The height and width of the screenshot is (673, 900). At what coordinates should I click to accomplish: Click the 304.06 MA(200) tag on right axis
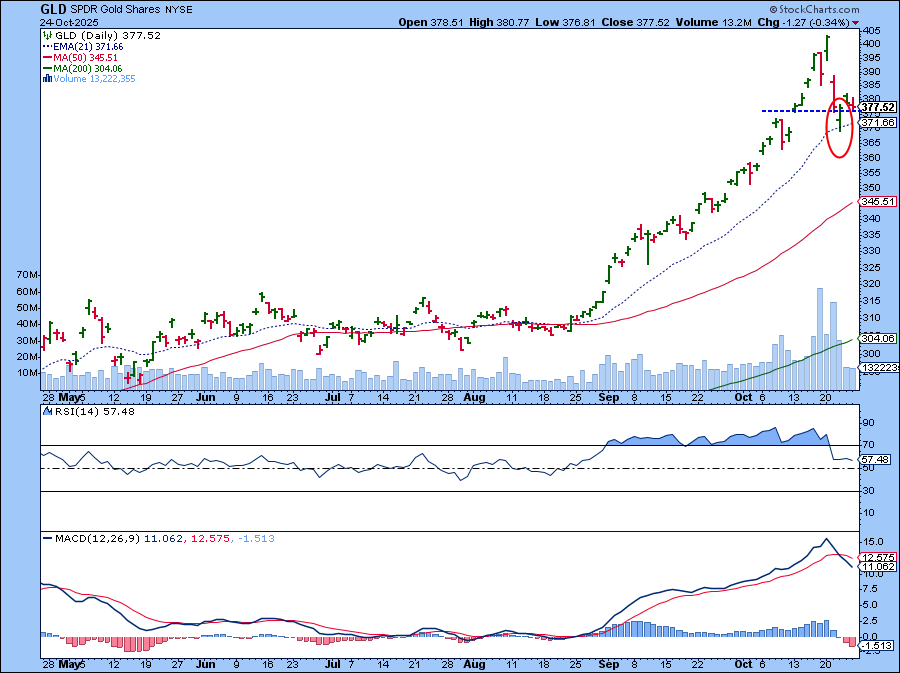tap(878, 339)
